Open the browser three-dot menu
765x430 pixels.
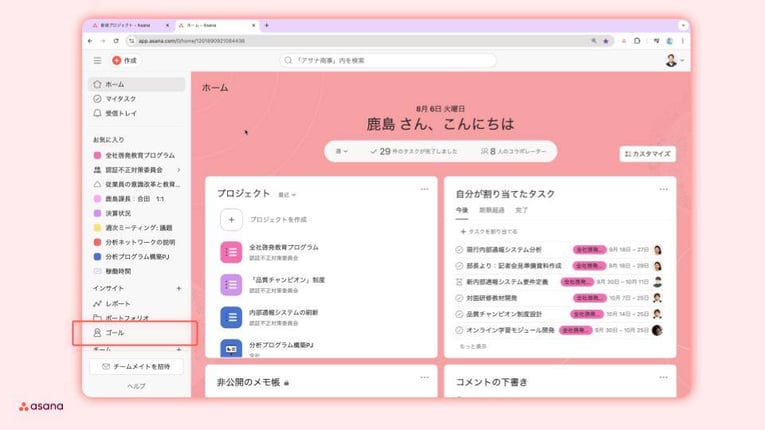[683, 41]
